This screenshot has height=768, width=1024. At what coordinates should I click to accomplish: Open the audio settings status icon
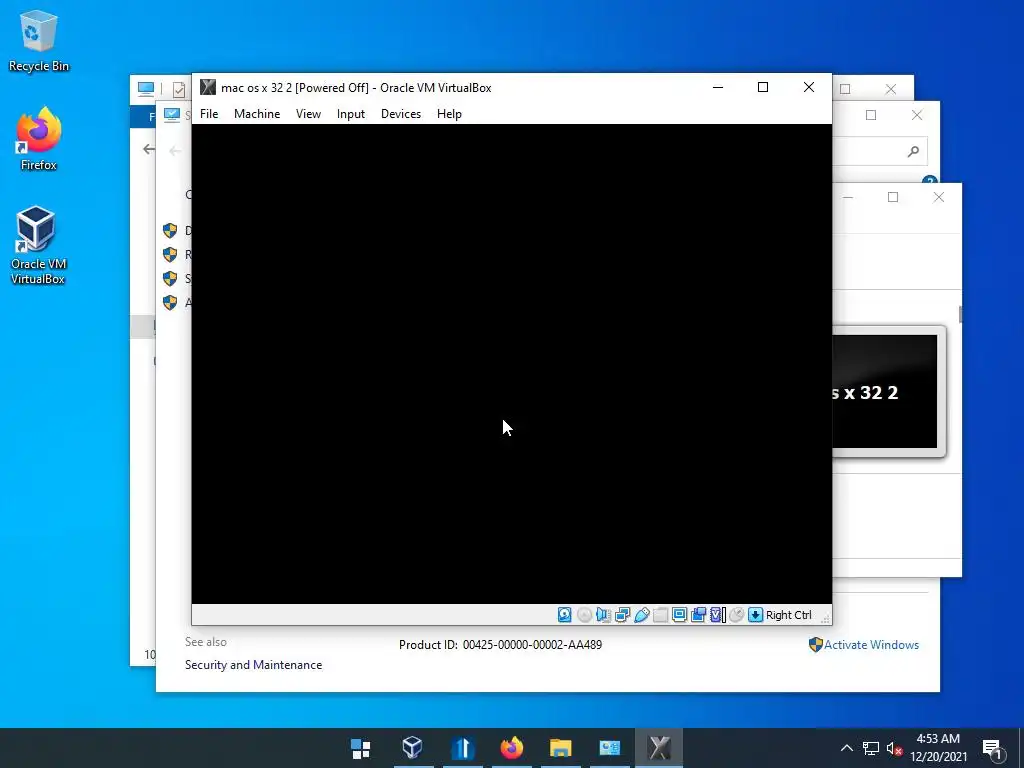click(603, 615)
